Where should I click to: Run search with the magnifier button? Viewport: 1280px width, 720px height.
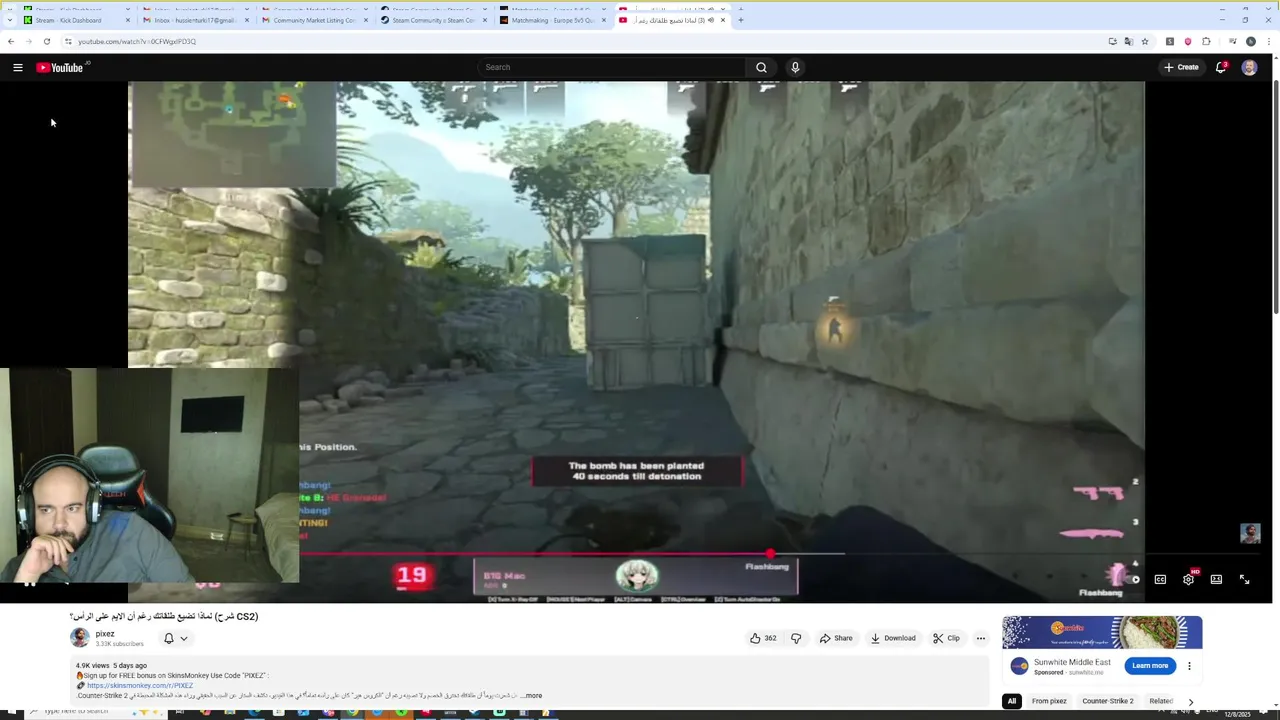pos(761,67)
